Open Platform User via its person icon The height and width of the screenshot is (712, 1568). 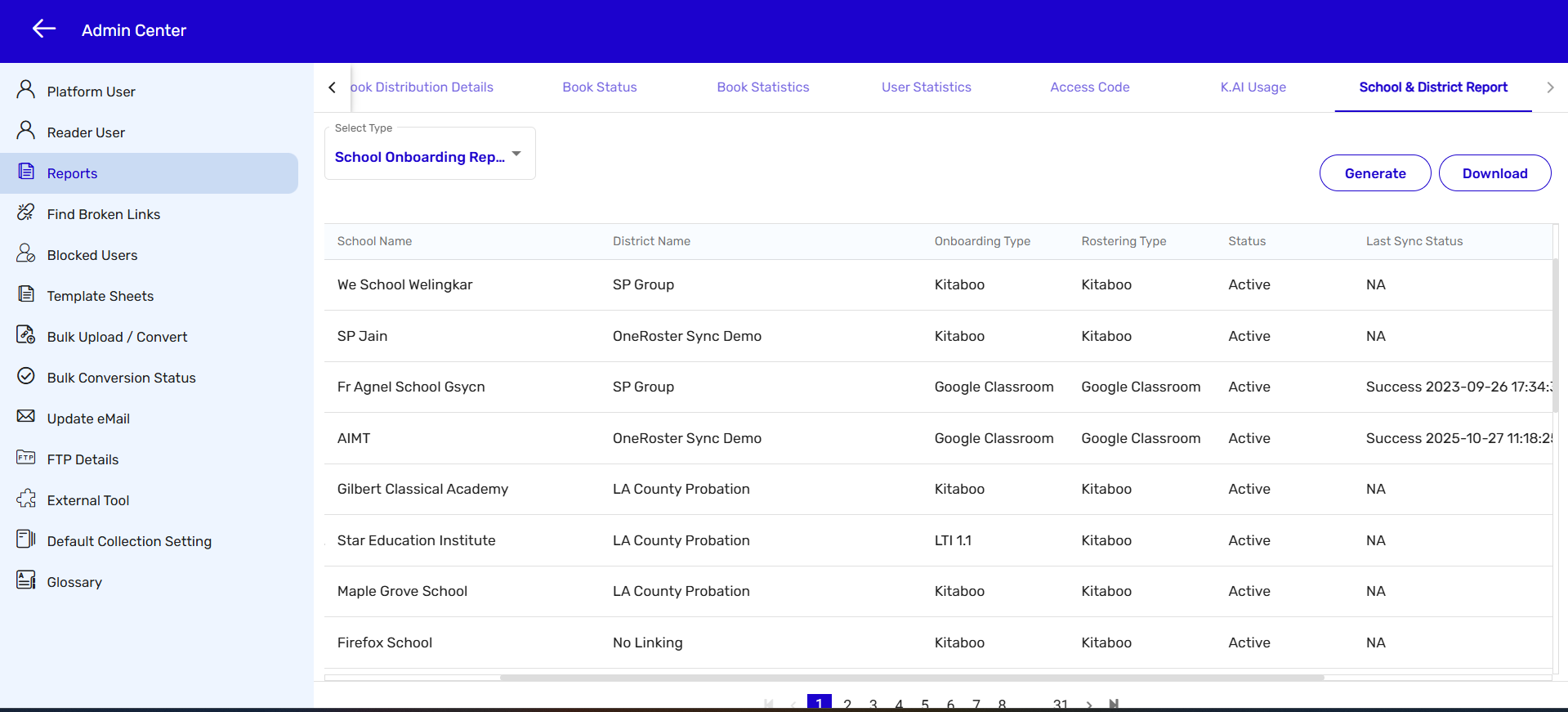tap(26, 90)
